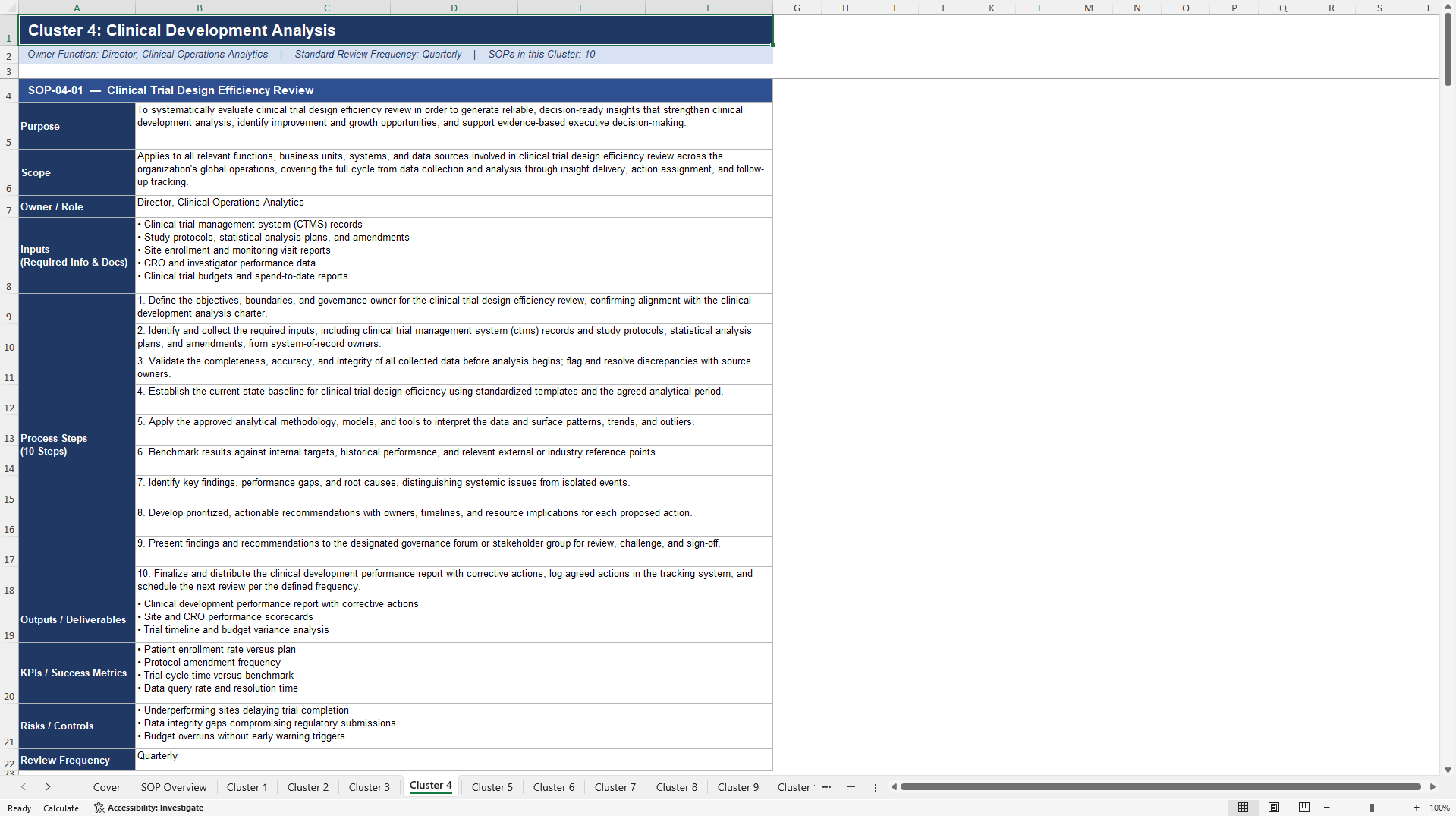Viewport: 1456px width, 816px height.
Task: Switch to Cluster 9 sheet
Action: [x=738, y=787]
